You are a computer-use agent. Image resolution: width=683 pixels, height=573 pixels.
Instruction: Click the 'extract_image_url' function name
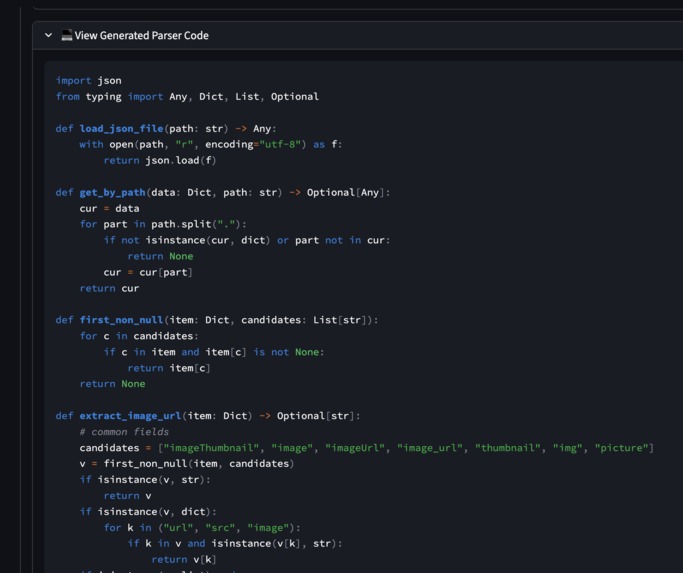pyautogui.click(x=131, y=416)
